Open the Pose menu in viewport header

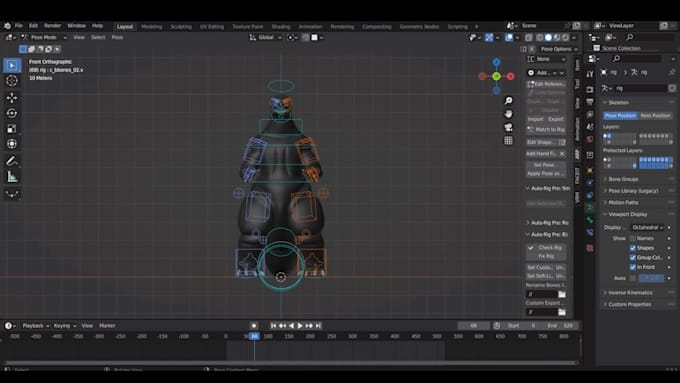click(x=117, y=38)
